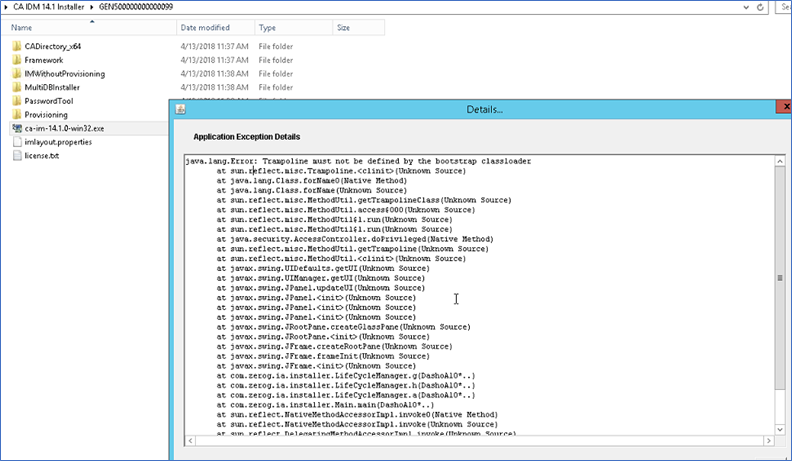Click the MultiDBInstaller date 11:38 AM cell

pos(215,87)
